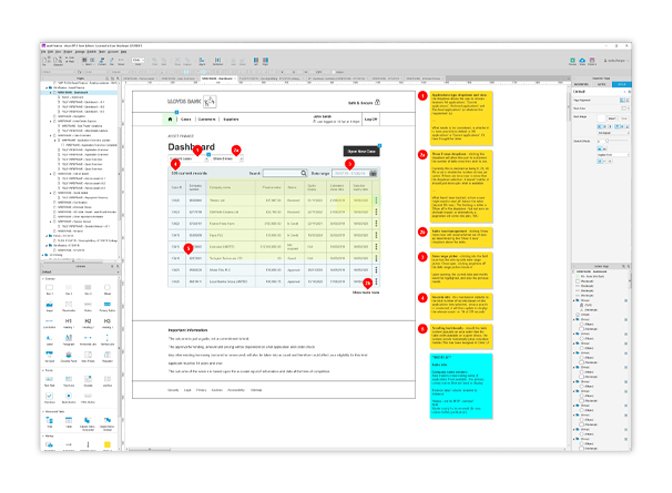Select the yellow Sticky note widget
The width and height of the screenshot is (672, 493).
click(107, 445)
